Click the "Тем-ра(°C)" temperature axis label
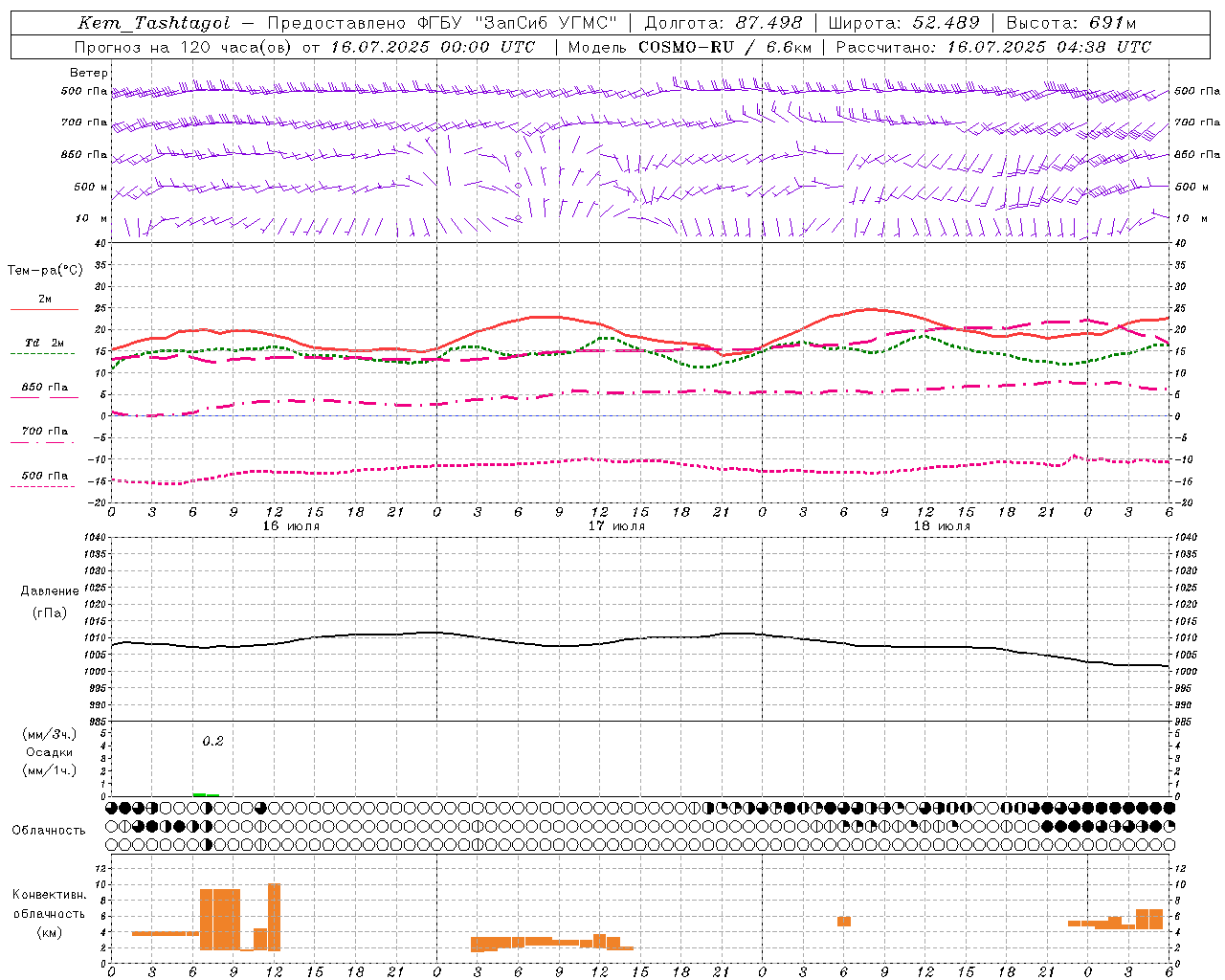Image resolution: width=1225 pixels, height=980 pixels. point(45,271)
